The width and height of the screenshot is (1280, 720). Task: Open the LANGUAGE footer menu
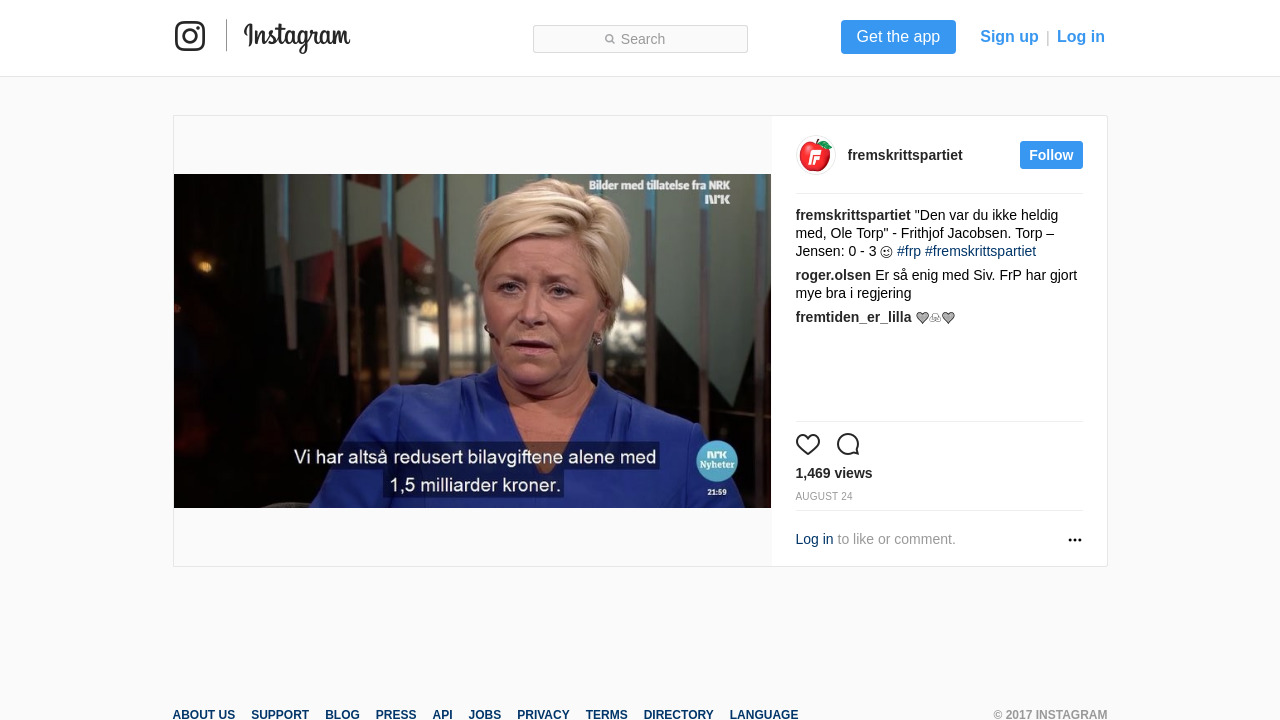pyautogui.click(x=764, y=714)
